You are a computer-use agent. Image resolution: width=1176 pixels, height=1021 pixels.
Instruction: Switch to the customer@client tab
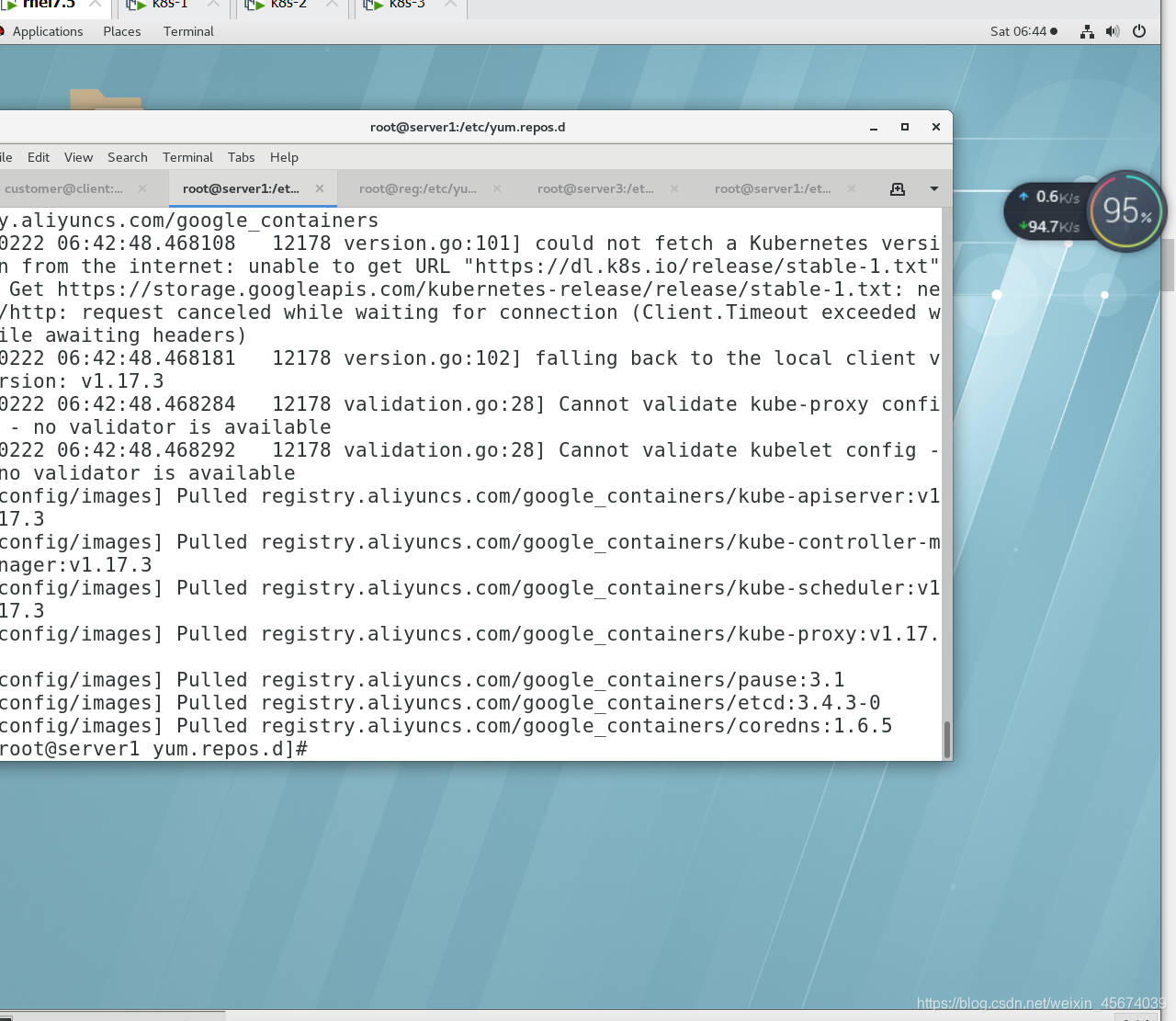click(63, 188)
